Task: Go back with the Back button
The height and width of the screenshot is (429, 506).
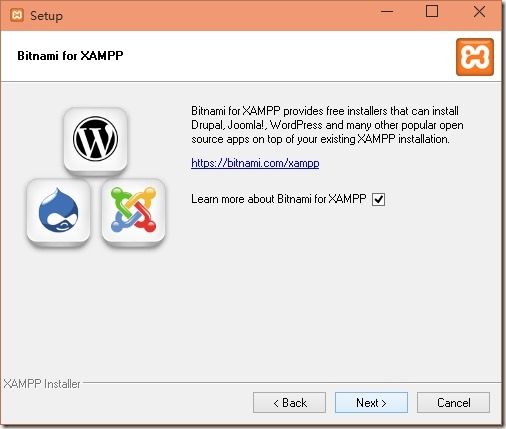Action: click(x=289, y=403)
